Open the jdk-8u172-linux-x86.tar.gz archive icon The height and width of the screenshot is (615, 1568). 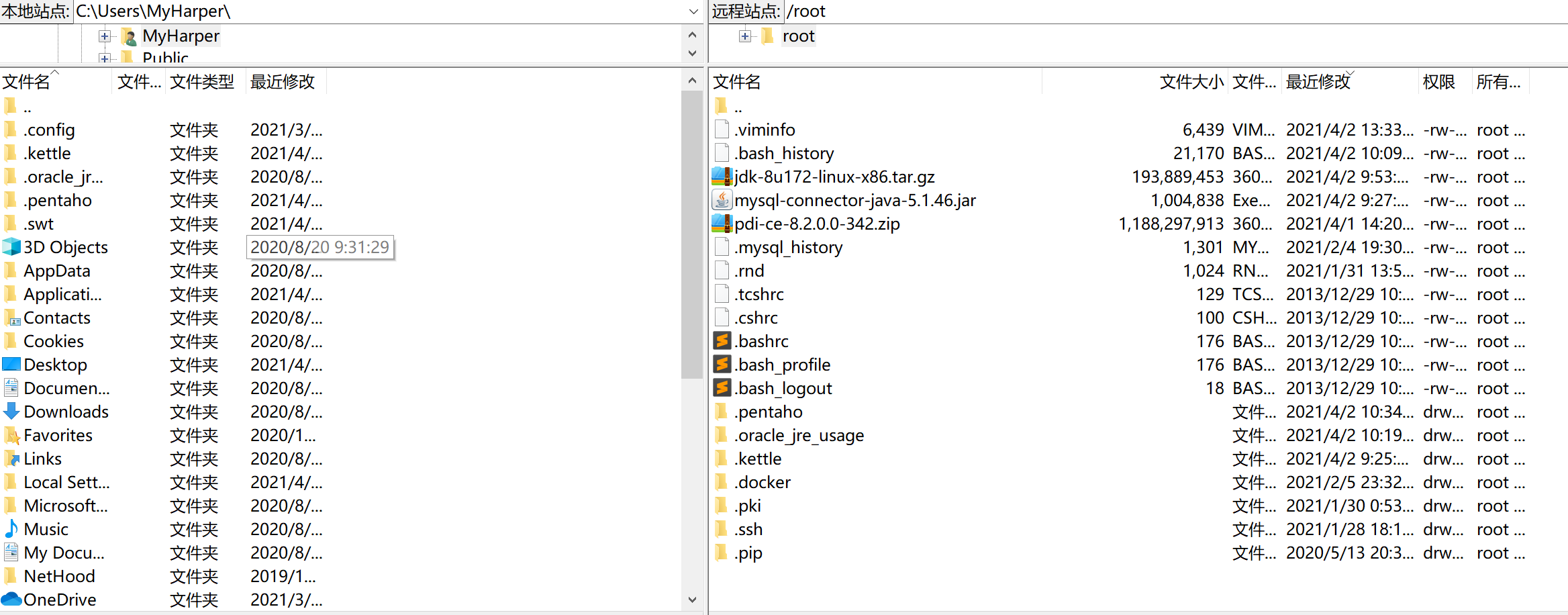(x=721, y=176)
